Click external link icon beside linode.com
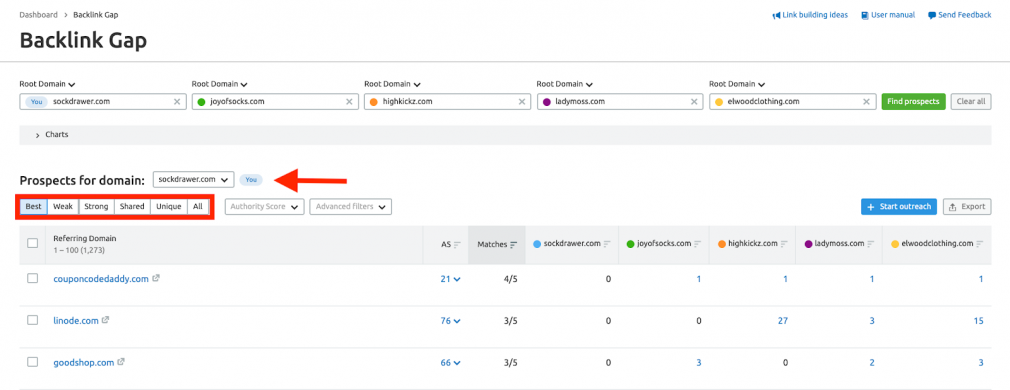 [x=106, y=320]
